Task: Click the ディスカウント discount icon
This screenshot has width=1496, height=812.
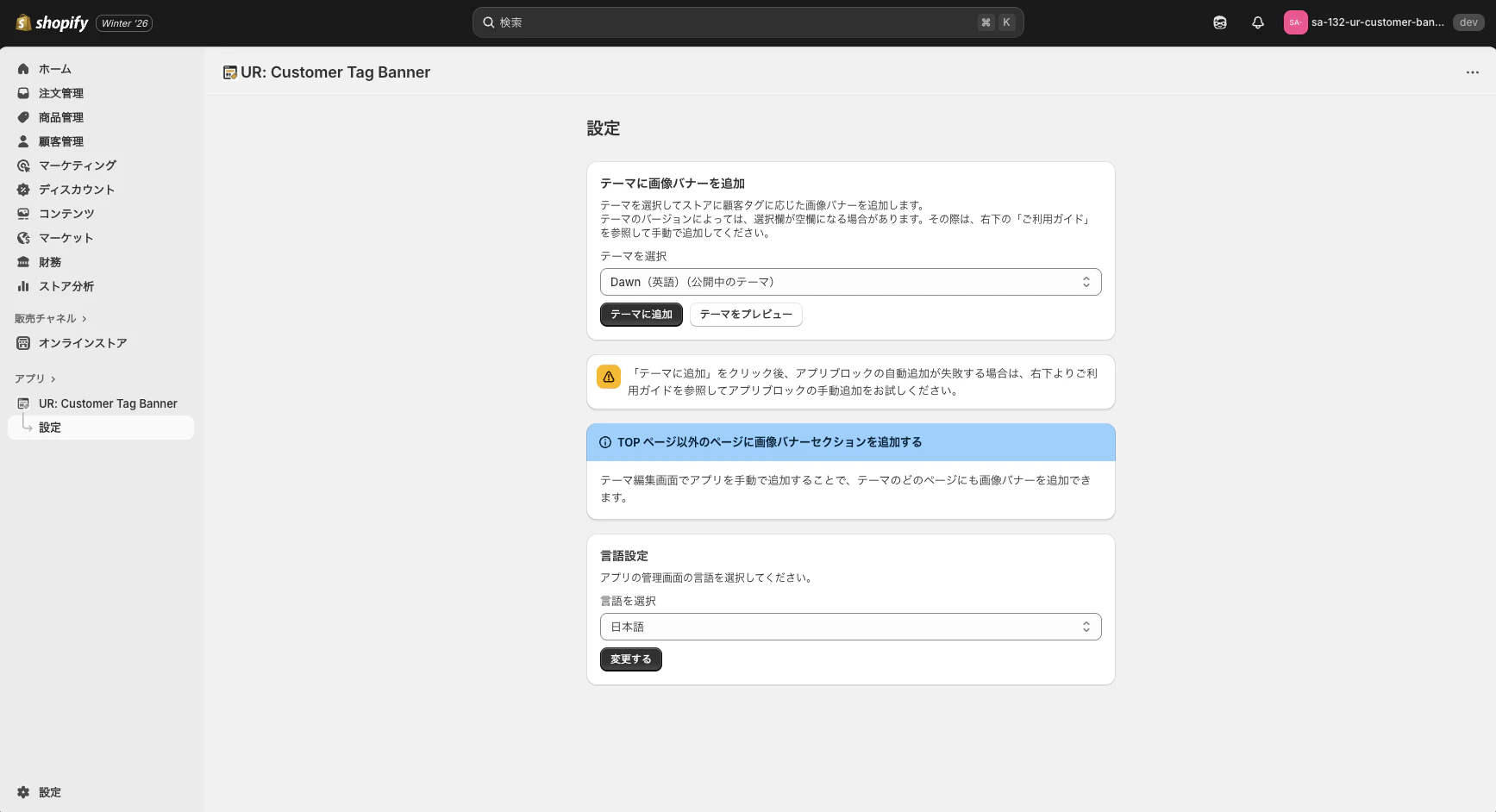Action: [23, 190]
